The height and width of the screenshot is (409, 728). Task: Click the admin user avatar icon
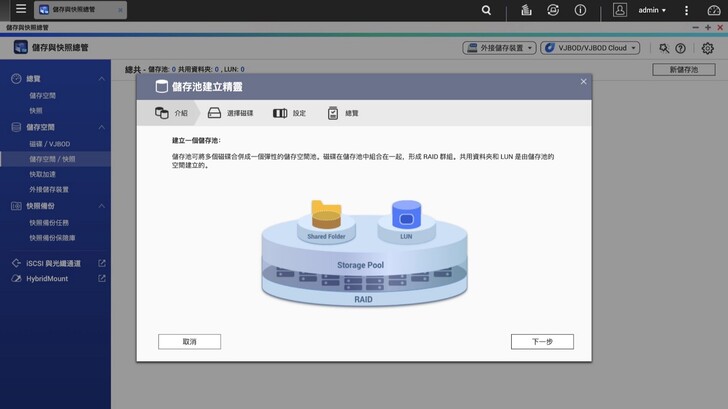pyautogui.click(x=620, y=10)
